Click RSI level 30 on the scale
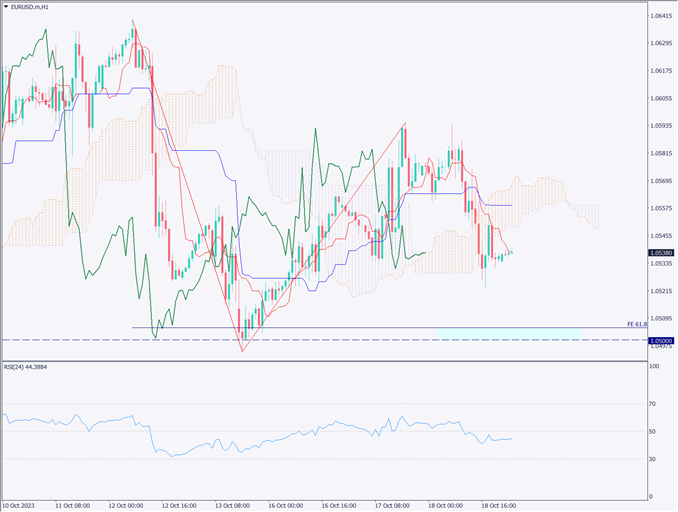 (x=653, y=459)
